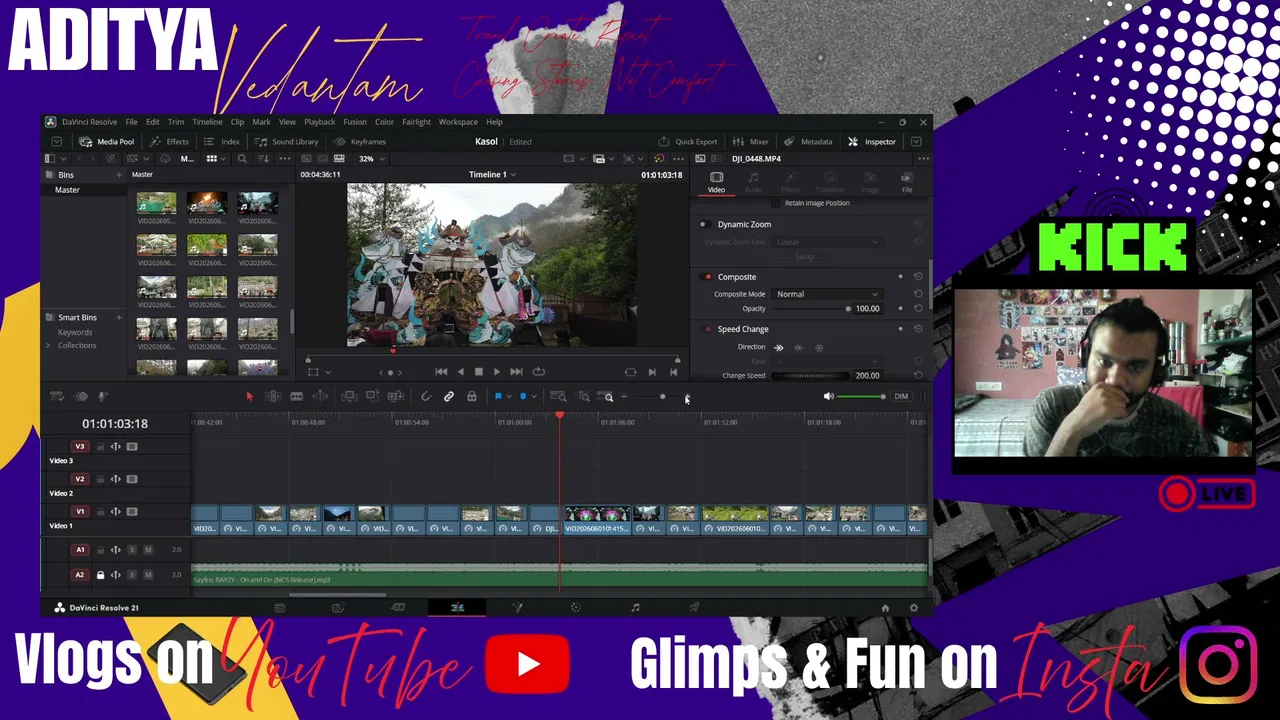Open Media Pool three-dot options menu
This screenshot has width=1280, height=720.
point(284,159)
